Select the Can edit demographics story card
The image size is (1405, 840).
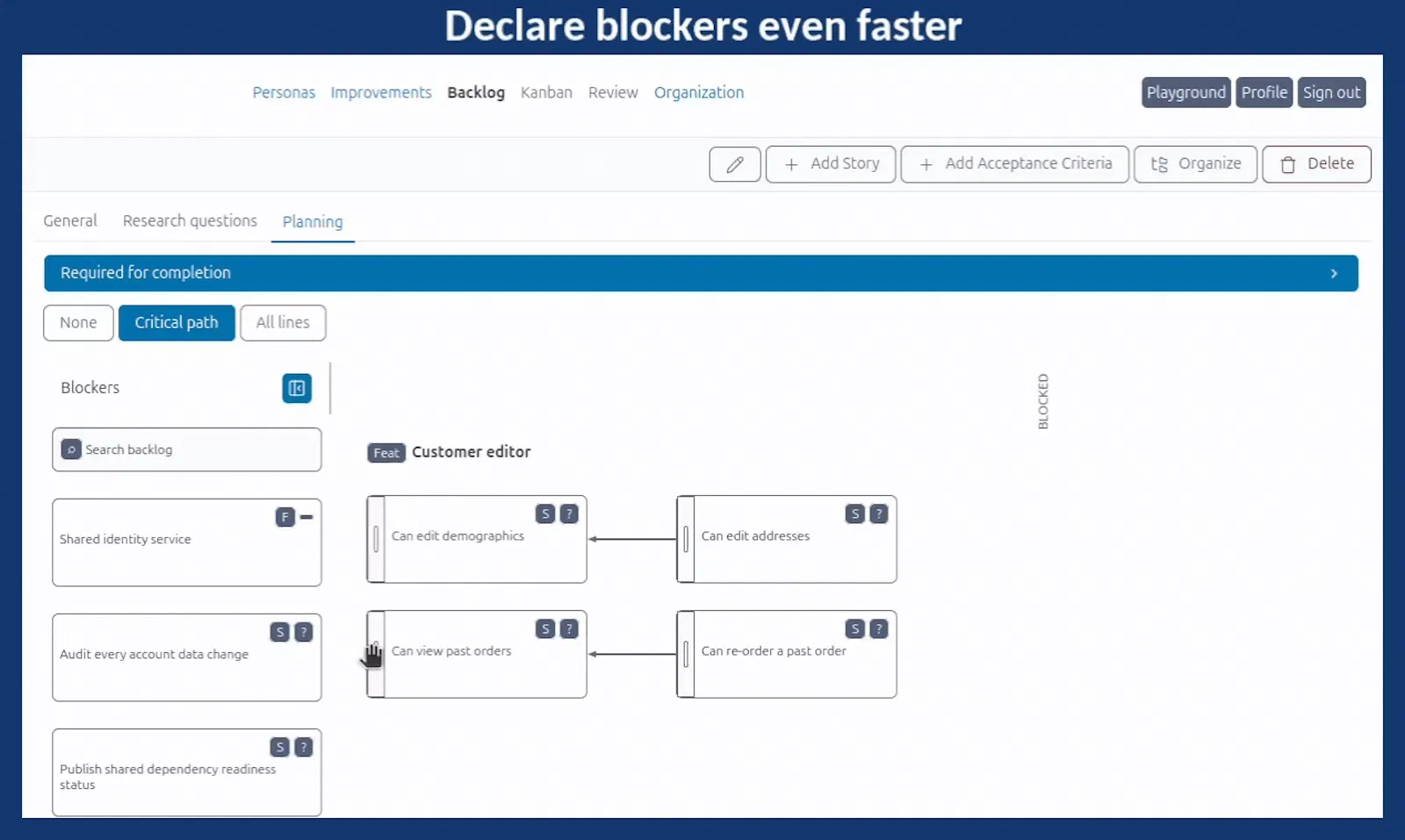[x=477, y=539]
